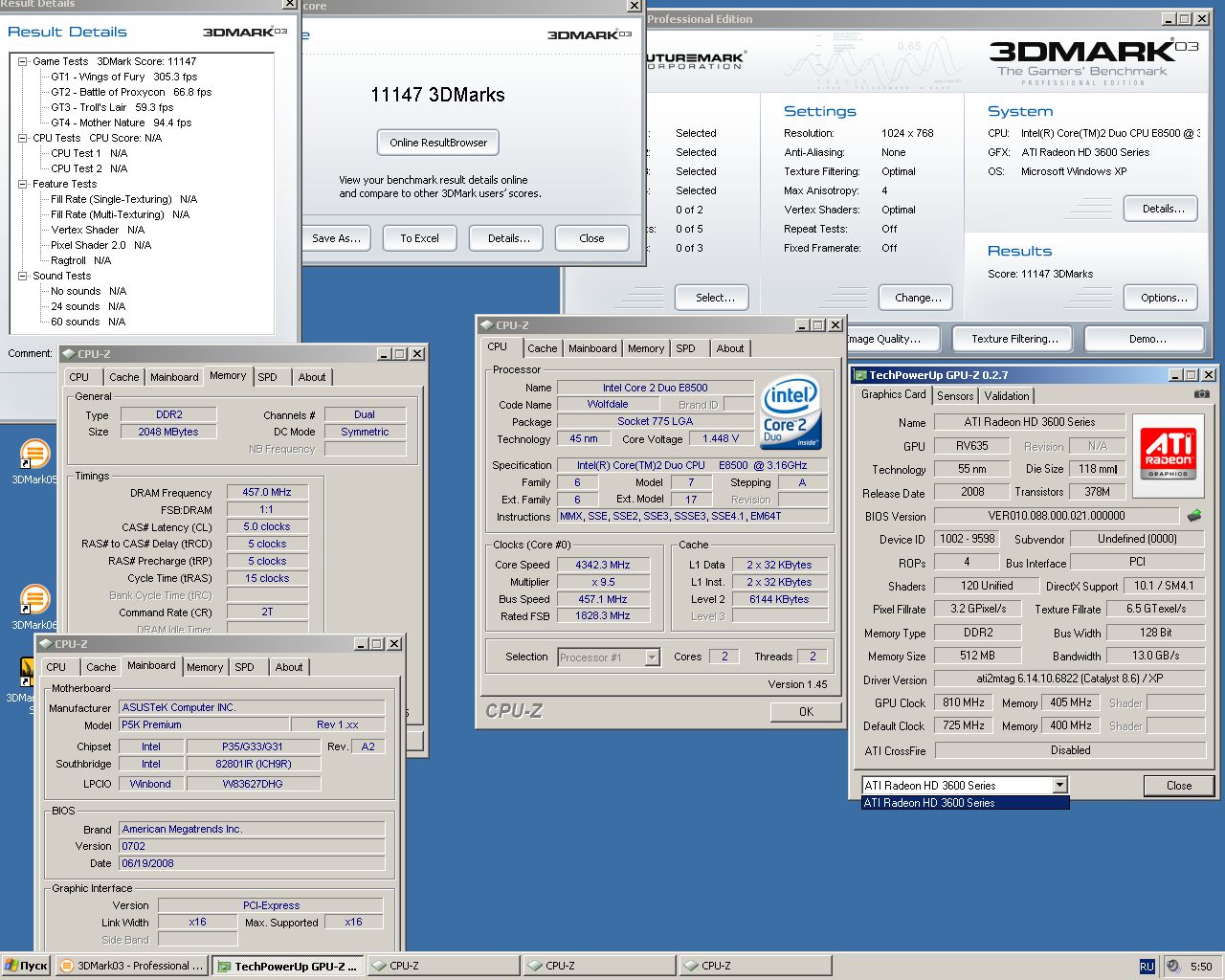The height and width of the screenshot is (980, 1225).
Task: Select ATI Radeon HD 3600 Series list entry
Action: pos(965,803)
